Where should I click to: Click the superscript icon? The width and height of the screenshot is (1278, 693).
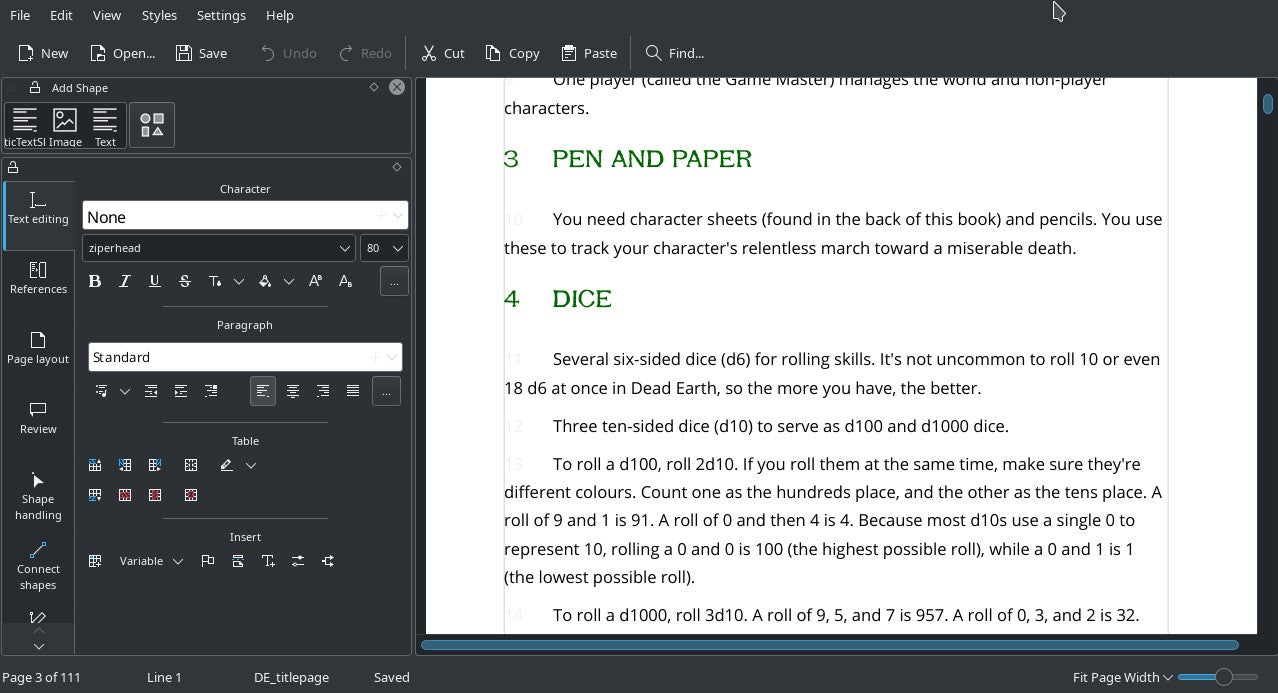(x=315, y=282)
